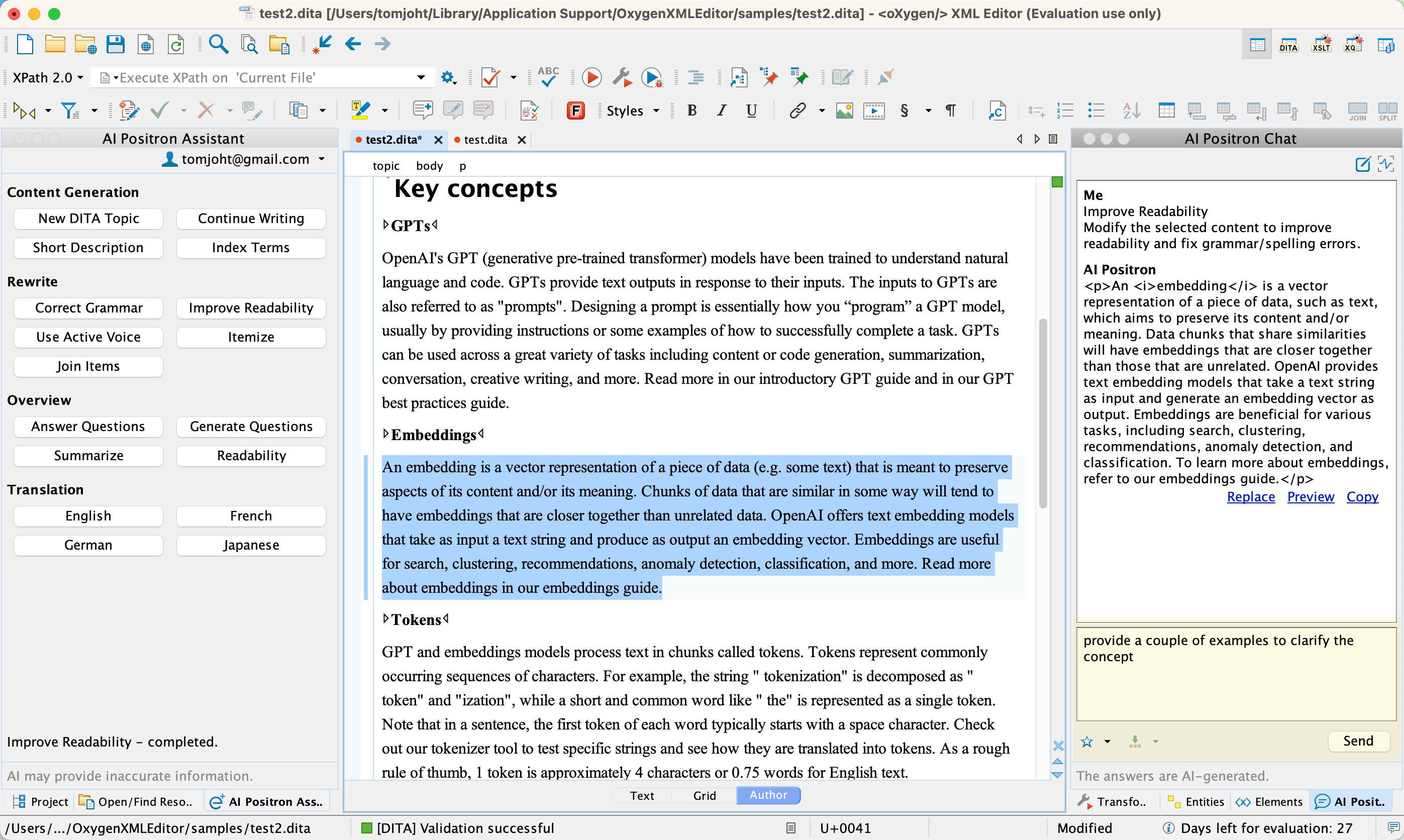Image resolution: width=1404 pixels, height=840 pixels.
Task: Click the editor vertical scrollbar thumb
Action: (x=1043, y=412)
